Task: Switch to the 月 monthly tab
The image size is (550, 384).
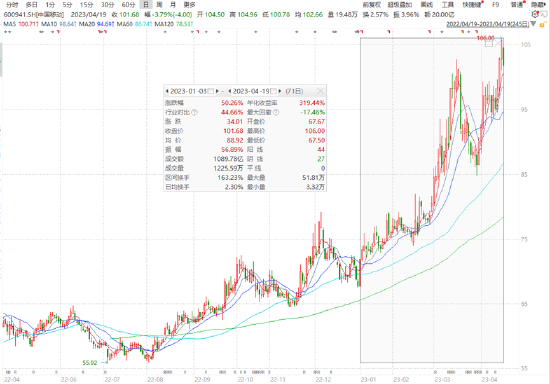Action: 173,5
